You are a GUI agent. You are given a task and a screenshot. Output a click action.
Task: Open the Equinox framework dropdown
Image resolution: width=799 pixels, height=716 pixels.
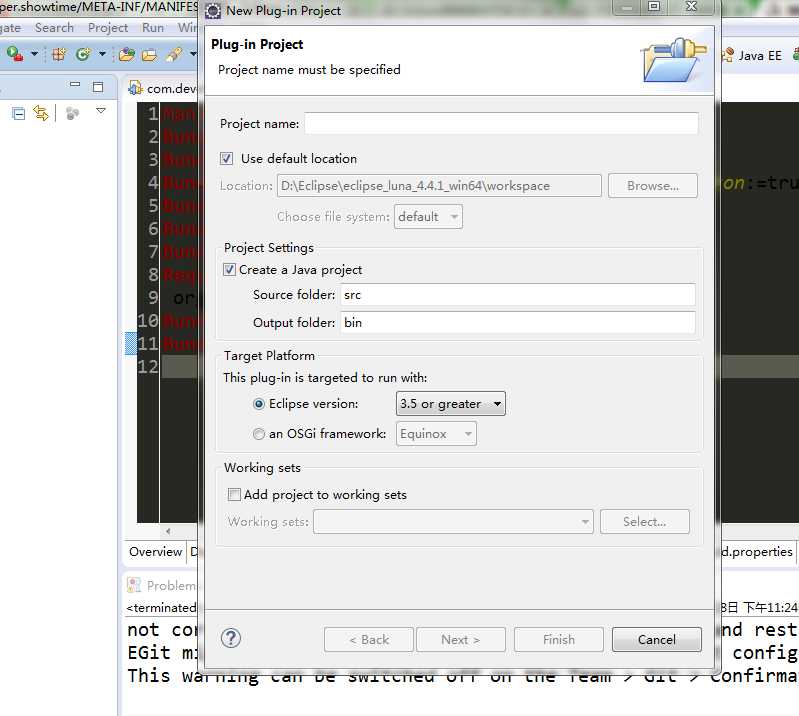click(x=436, y=434)
